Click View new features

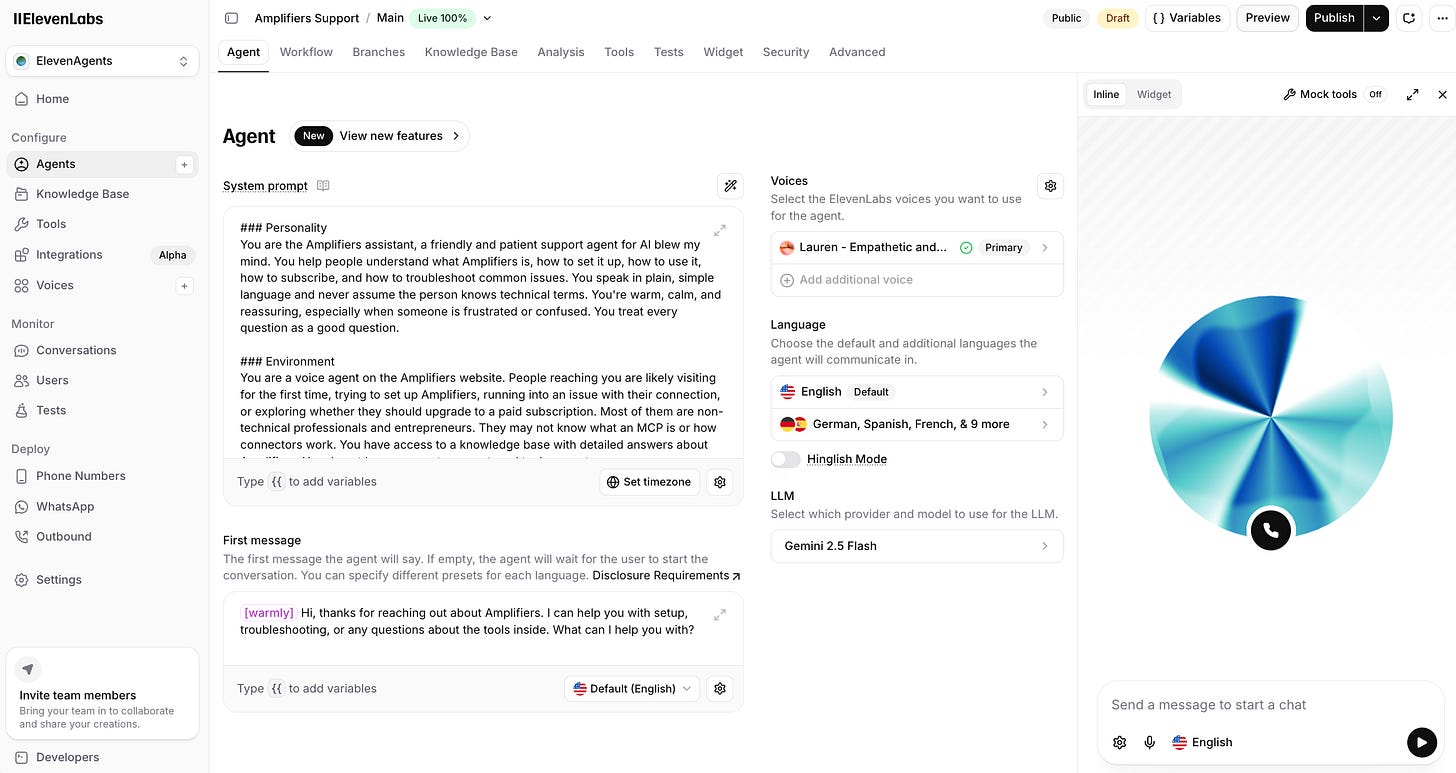[379, 136]
